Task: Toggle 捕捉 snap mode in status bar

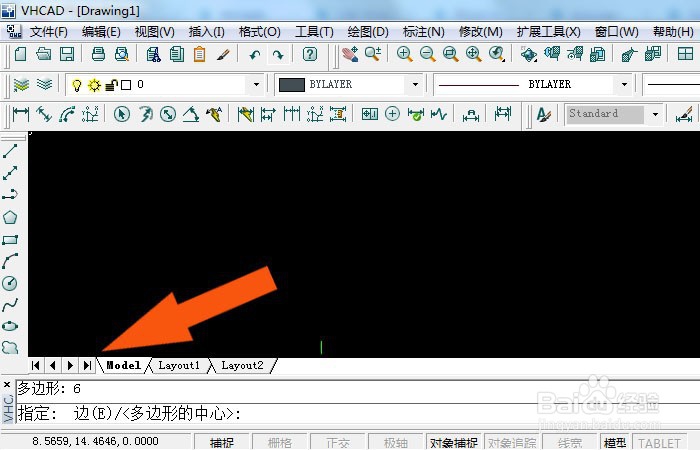Action: click(x=222, y=442)
